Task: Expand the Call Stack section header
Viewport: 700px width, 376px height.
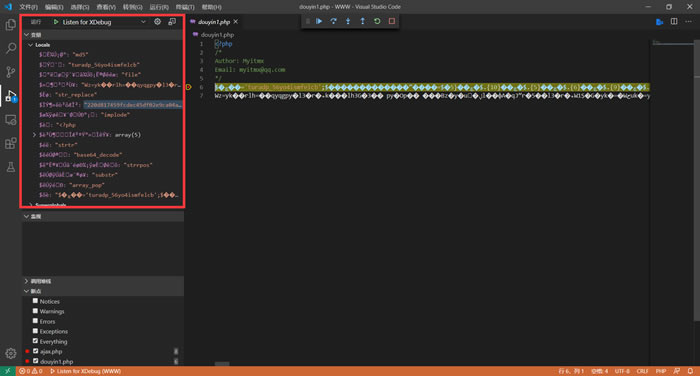Action: tap(103, 281)
